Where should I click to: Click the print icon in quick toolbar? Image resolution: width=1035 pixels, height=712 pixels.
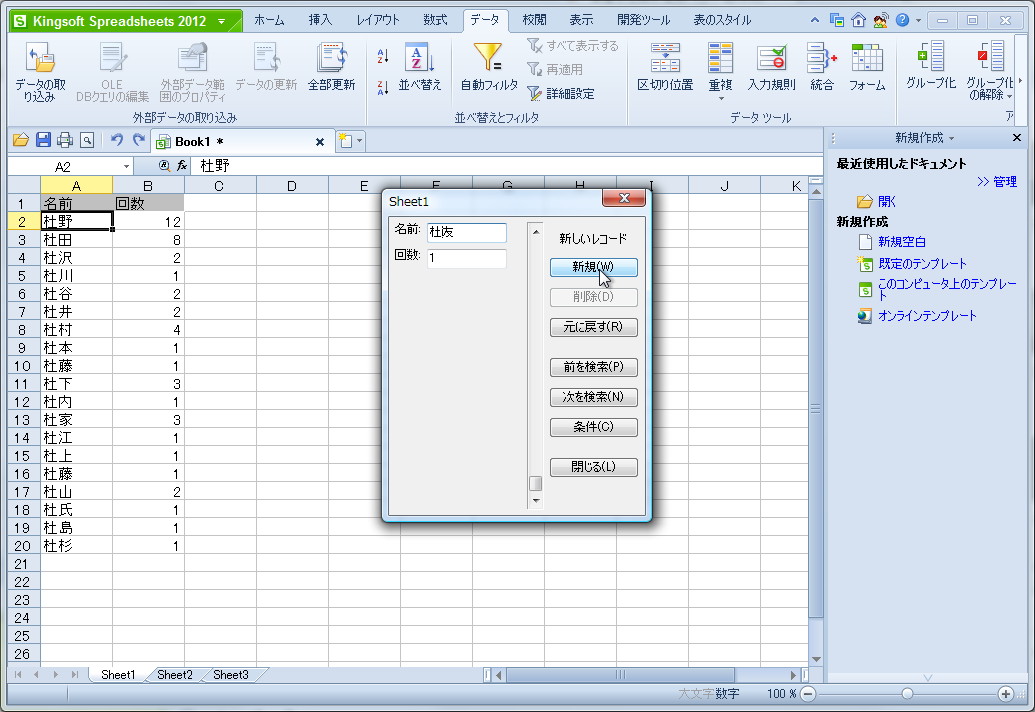click(x=65, y=140)
